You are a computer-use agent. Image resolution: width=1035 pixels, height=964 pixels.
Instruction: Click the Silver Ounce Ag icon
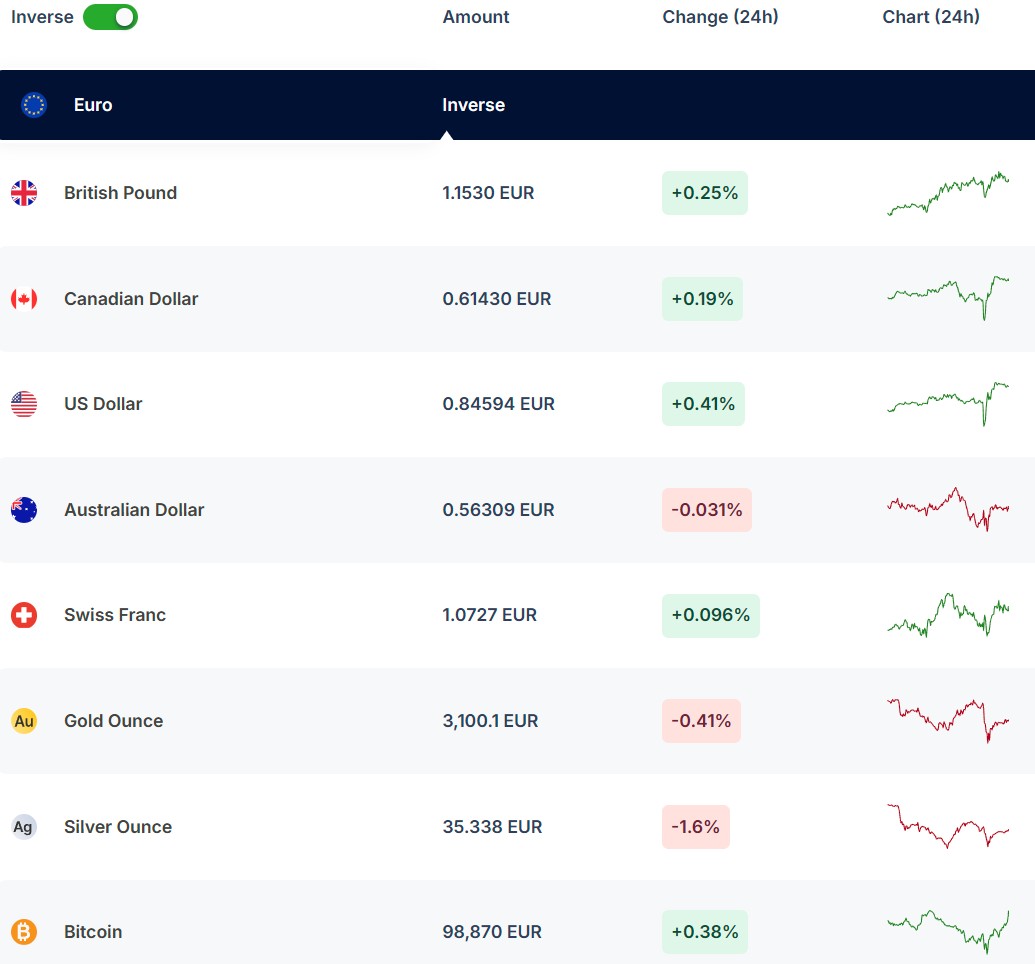(x=24, y=827)
